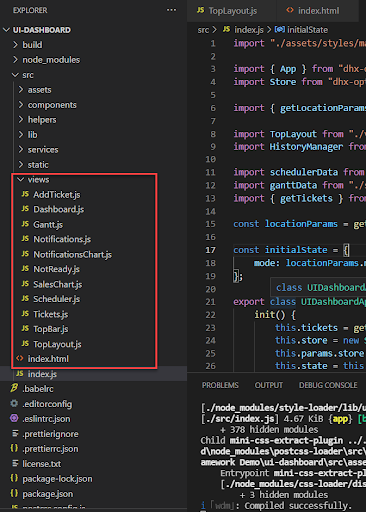Open the OUTPUT panel tab
366x512 pixels.
pos(269,385)
